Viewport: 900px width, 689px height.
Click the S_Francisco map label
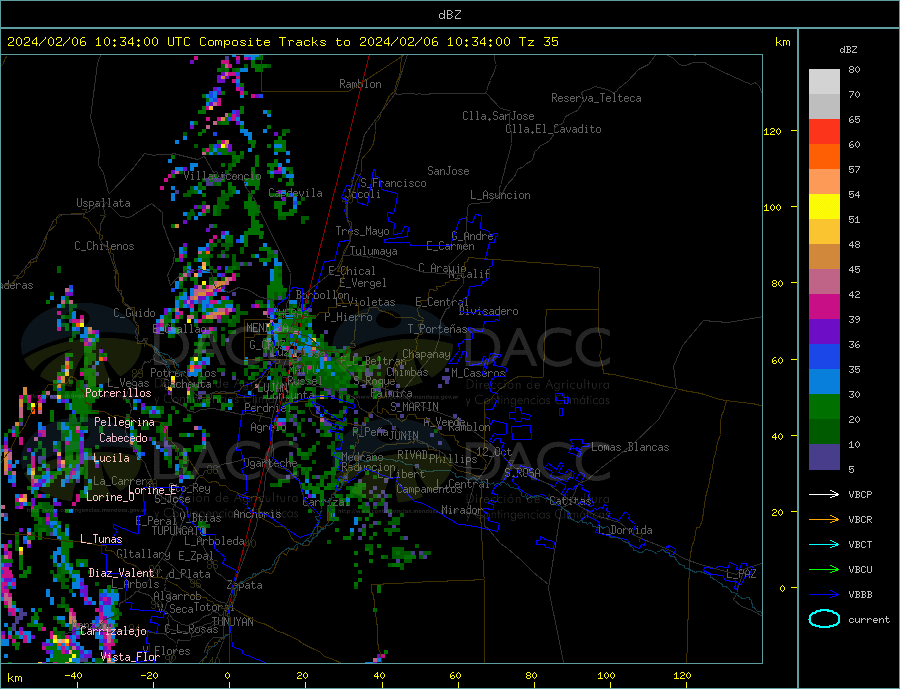pyautogui.click(x=393, y=183)
